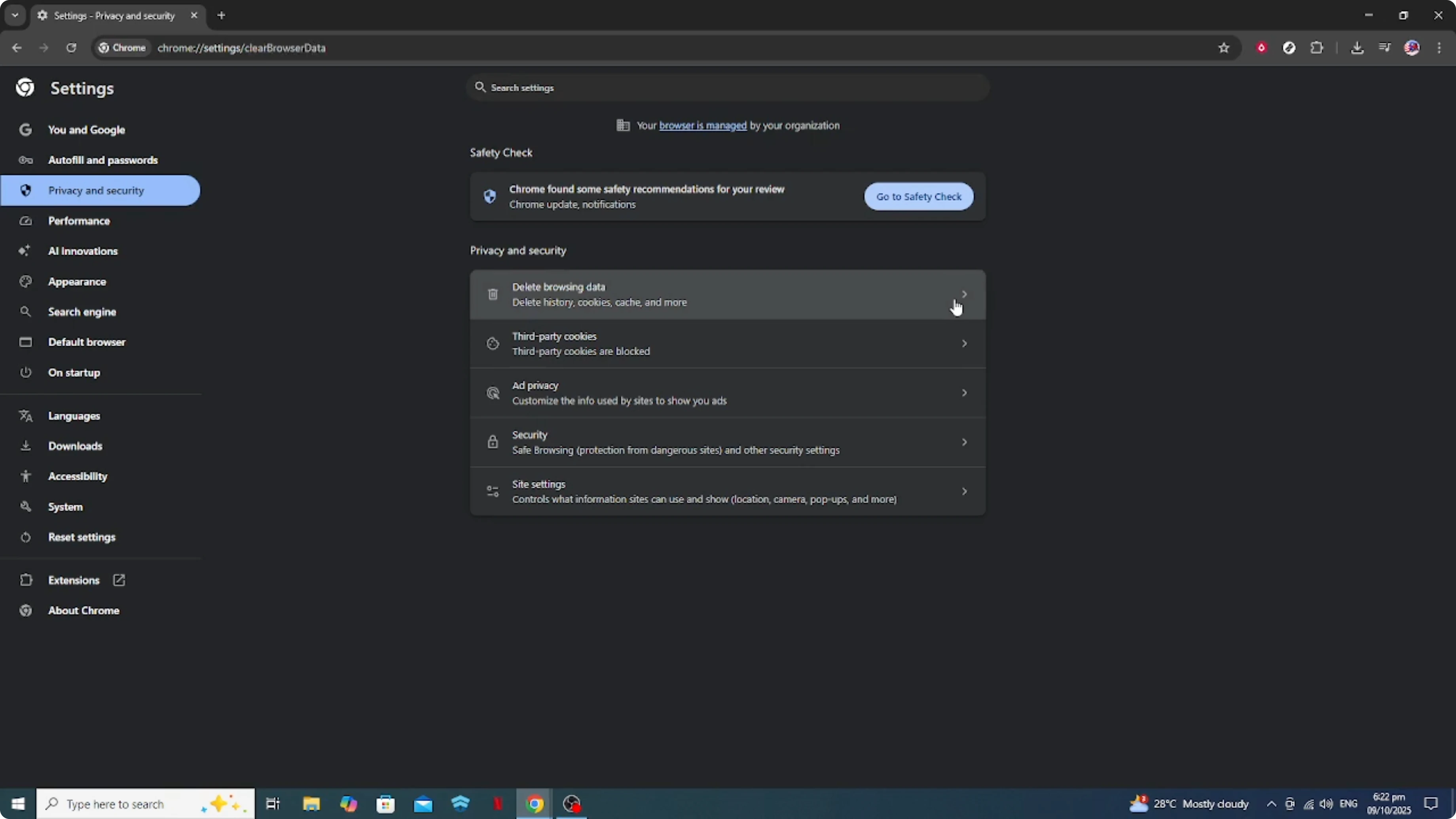Expand the Site settings chevron
Viewport: 1456px width, 819px height.
[964, 491]
